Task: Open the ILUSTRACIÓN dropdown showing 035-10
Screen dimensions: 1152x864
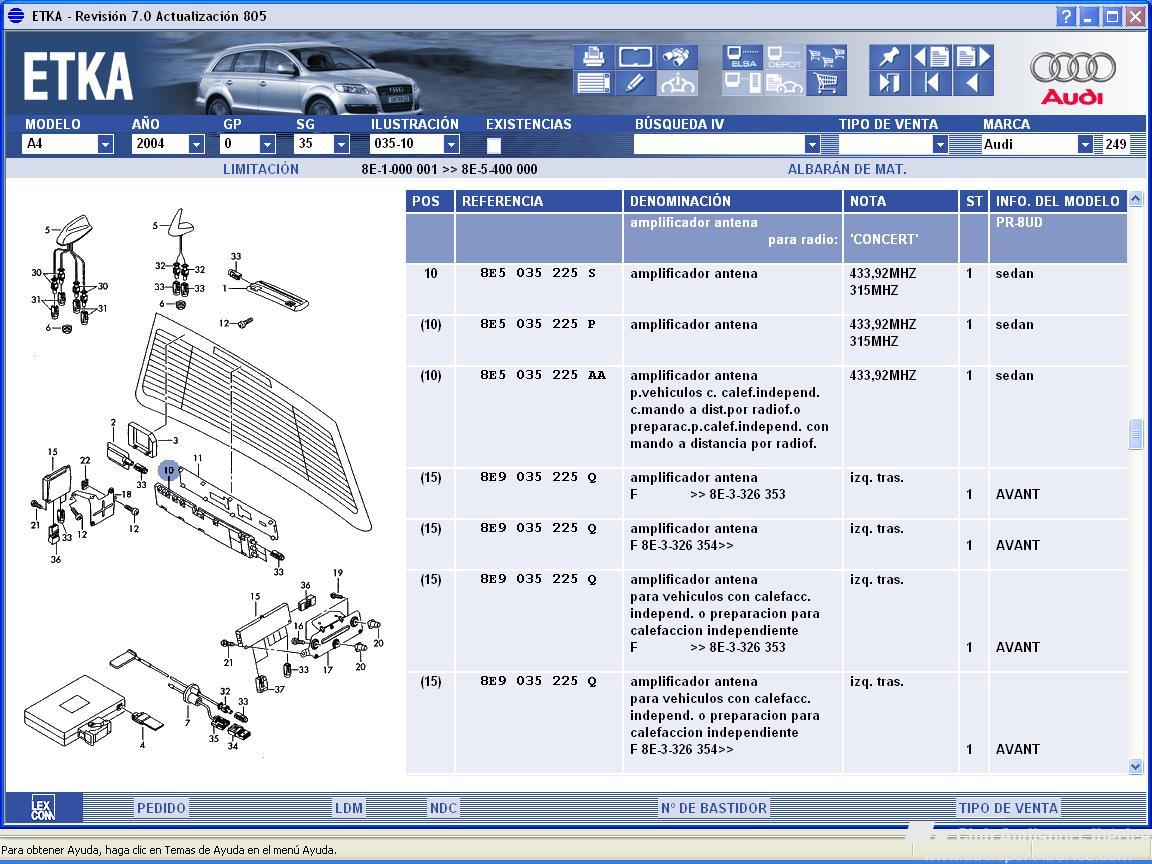Action: [452, 144]
